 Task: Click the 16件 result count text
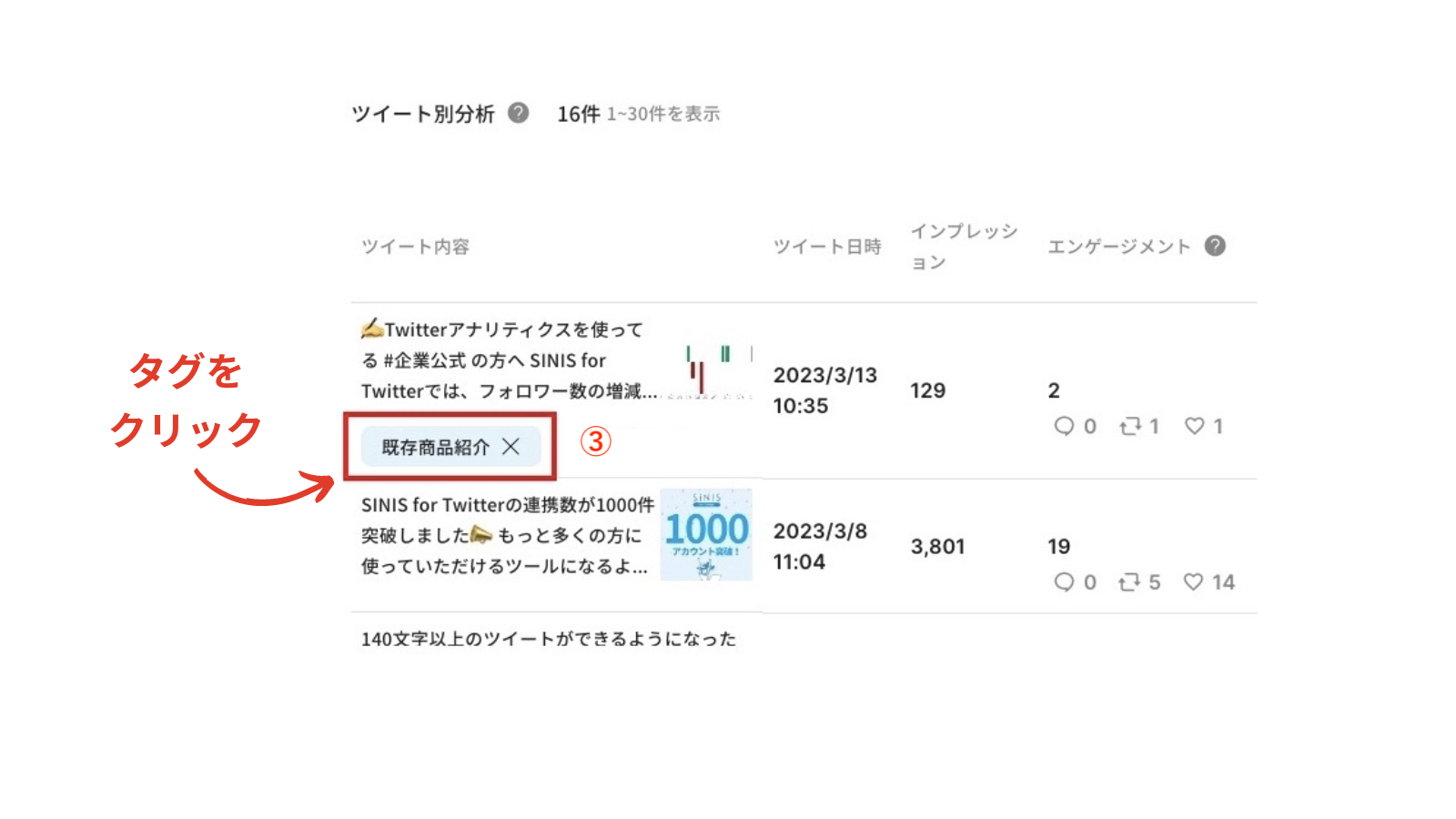click(x=578, y=114)
